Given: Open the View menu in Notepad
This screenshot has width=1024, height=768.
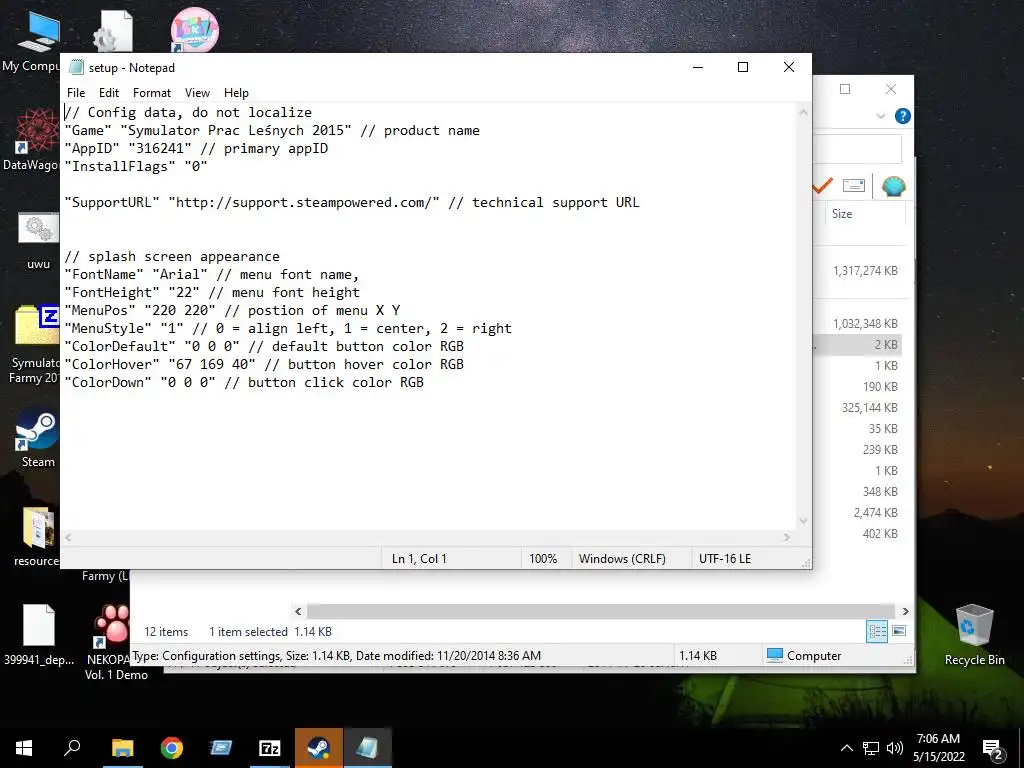Looking at the screenshot, I should [197, 93].
